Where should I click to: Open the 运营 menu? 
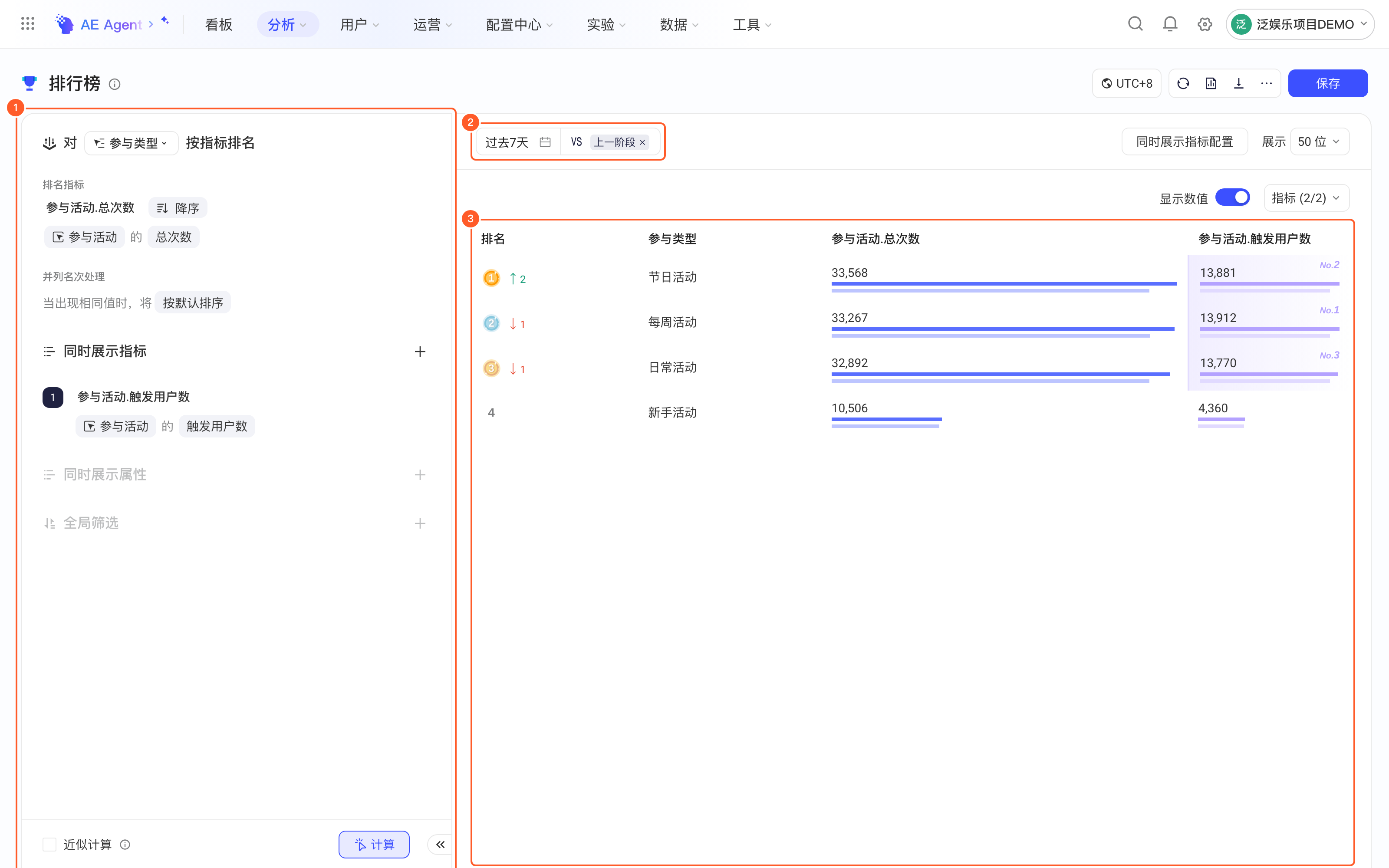pos(432,24)
